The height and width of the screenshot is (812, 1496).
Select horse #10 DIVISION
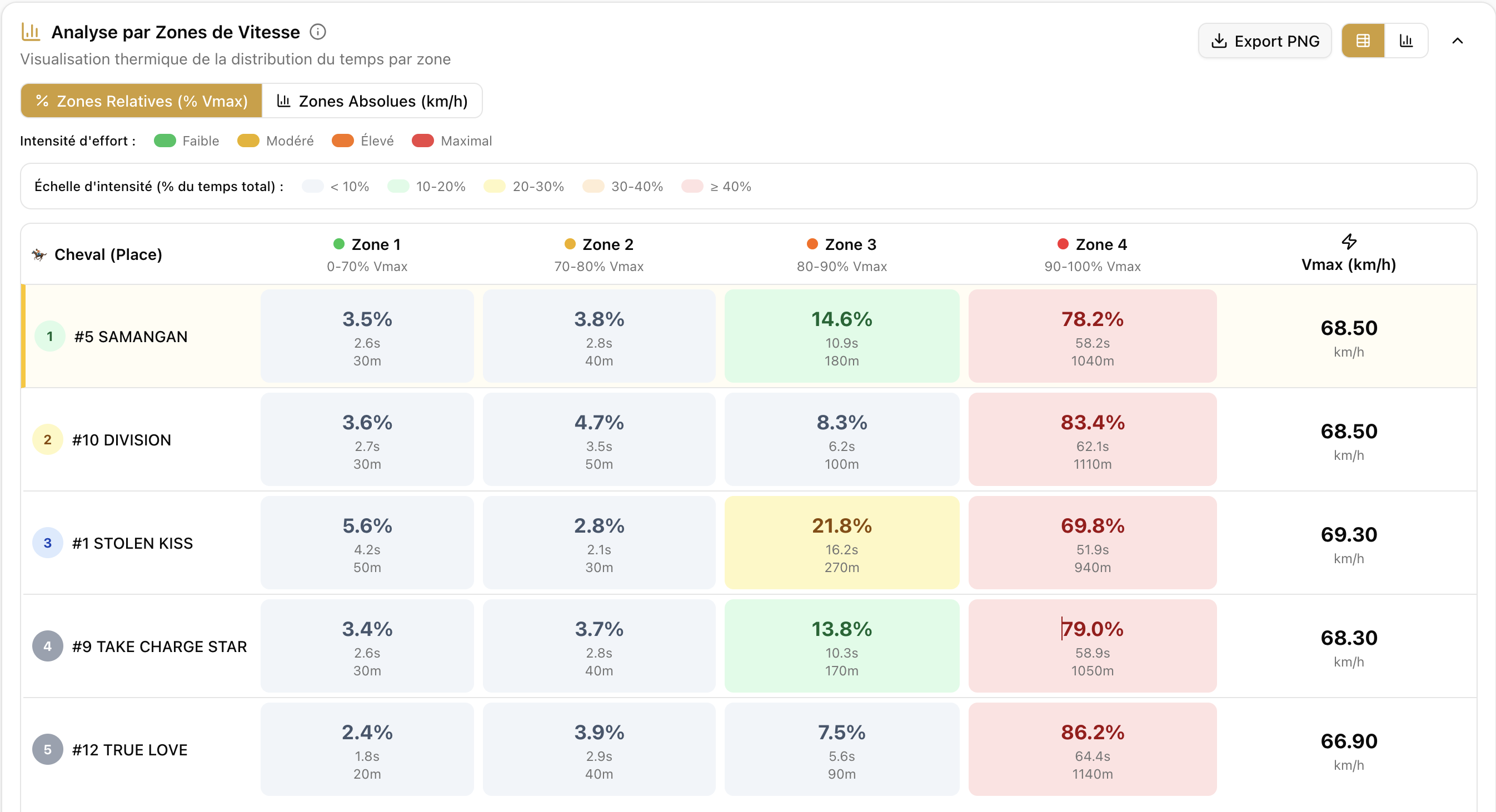click(121, 440)
